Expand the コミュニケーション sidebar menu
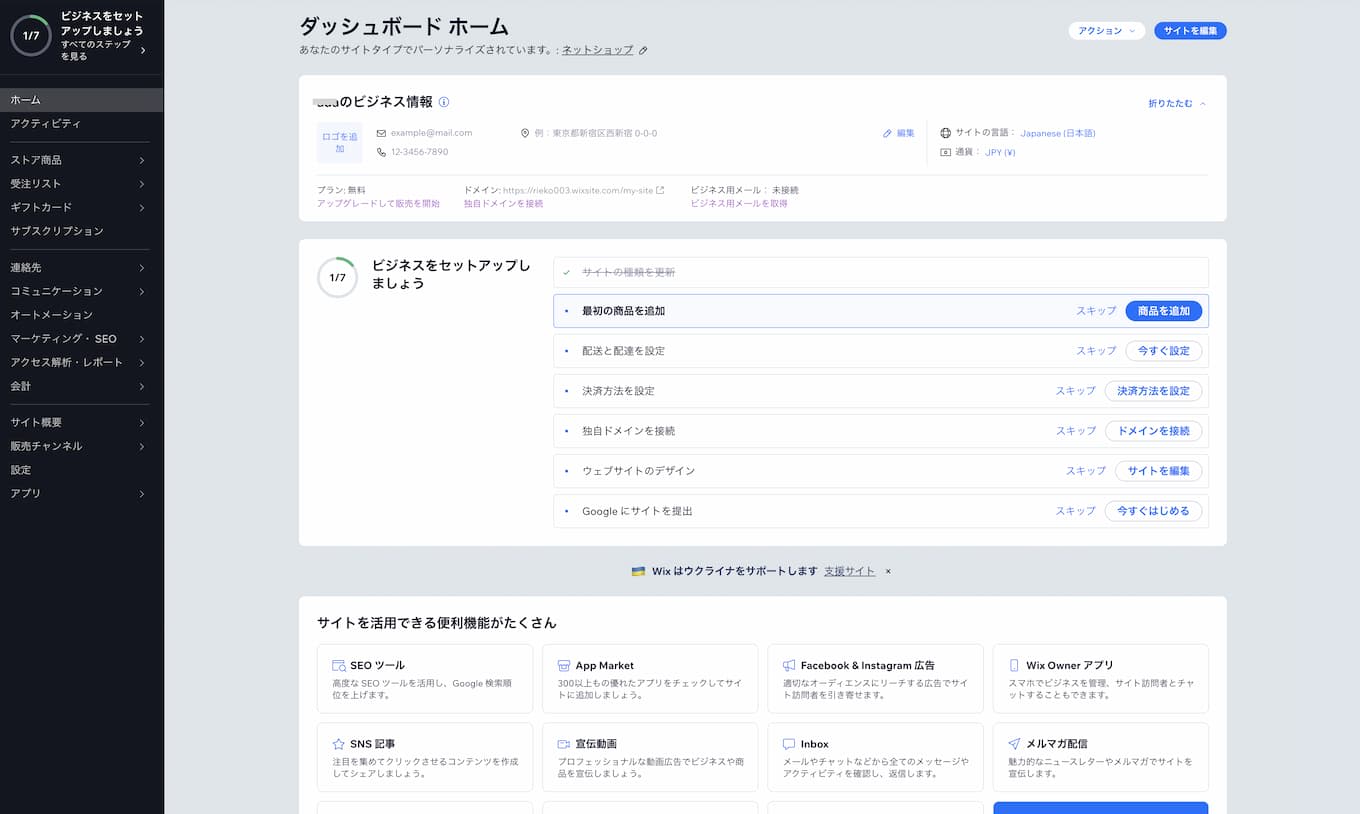Viewport: 1360px width, 814px height. pos(142,291)
